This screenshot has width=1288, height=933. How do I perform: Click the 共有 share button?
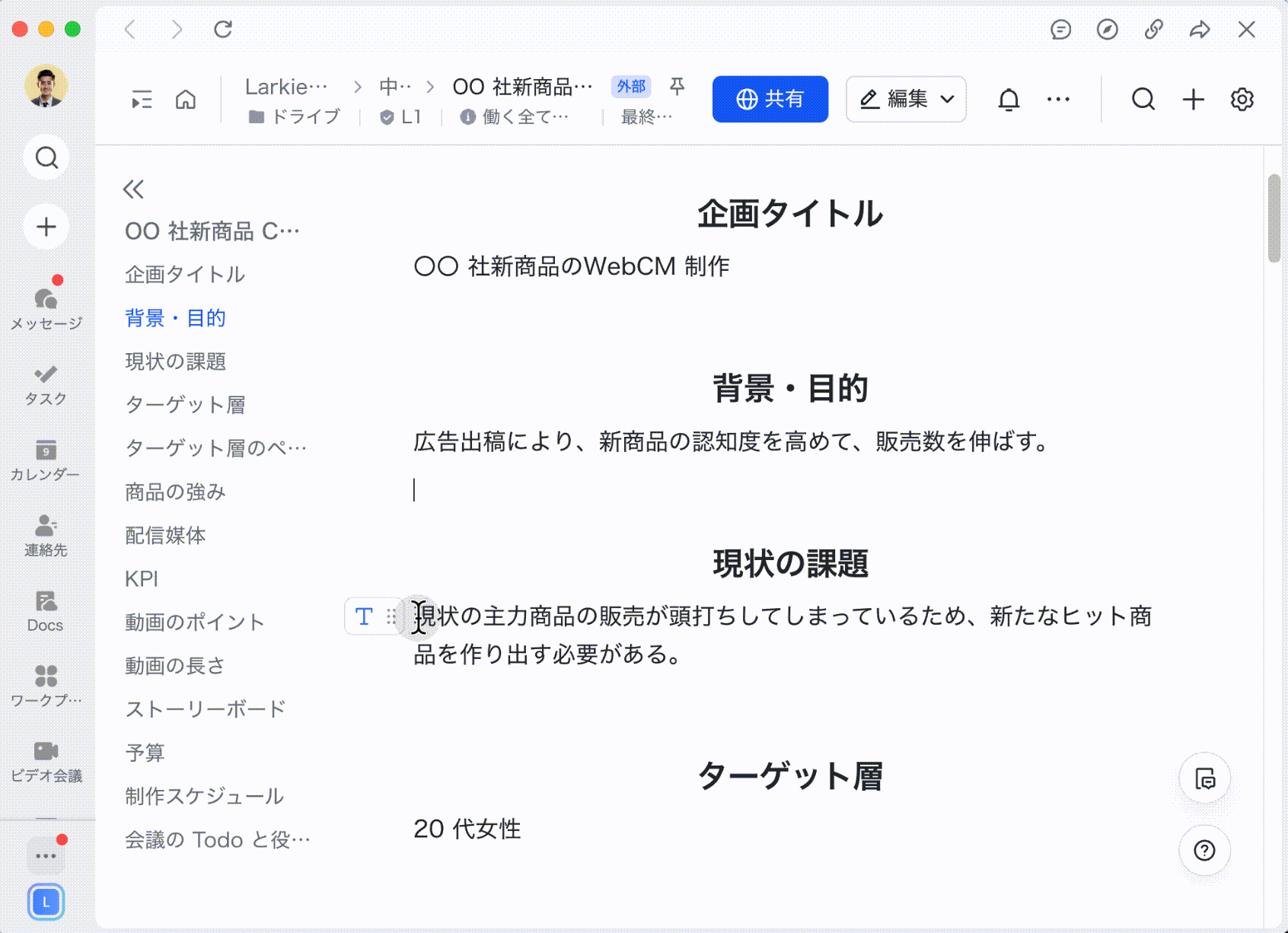(x=770, y=99)
